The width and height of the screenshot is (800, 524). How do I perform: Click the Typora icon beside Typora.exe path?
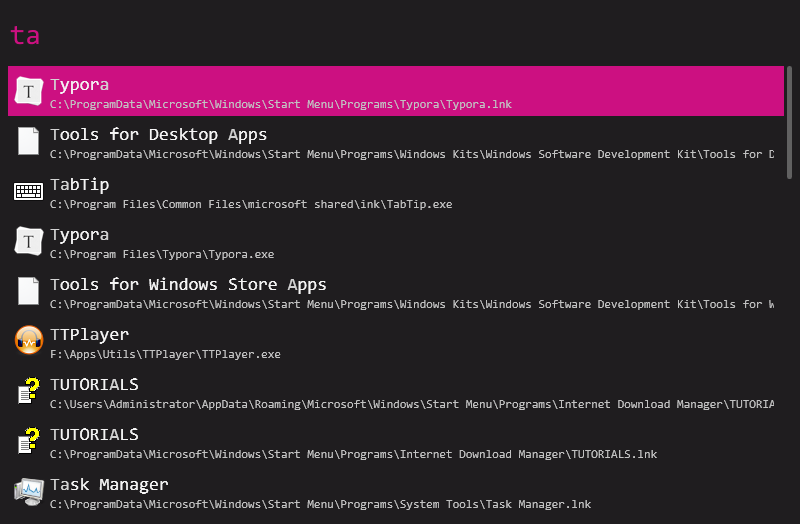[x=29, y=241]
